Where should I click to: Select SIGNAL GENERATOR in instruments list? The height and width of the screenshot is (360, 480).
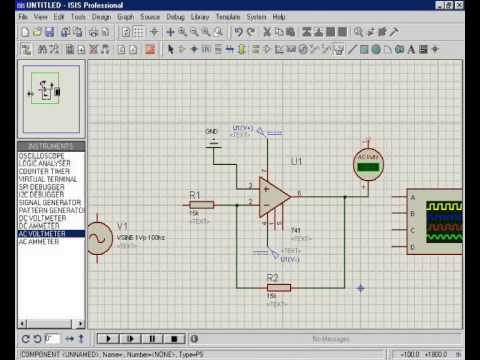[51, 202]
